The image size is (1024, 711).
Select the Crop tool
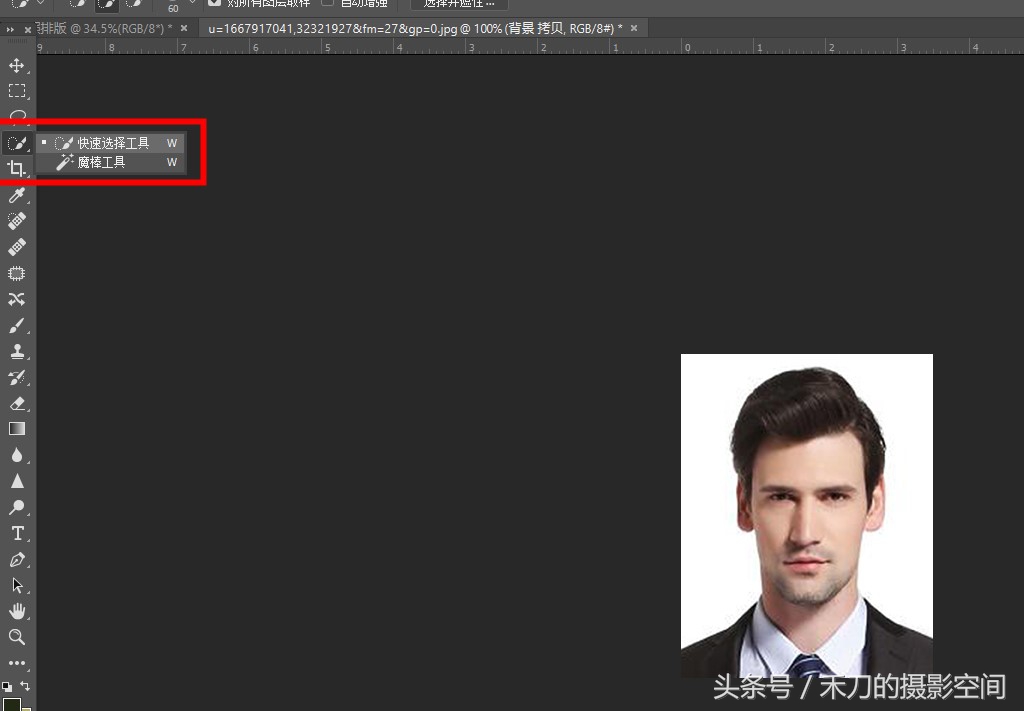click(x=17, y=168)
